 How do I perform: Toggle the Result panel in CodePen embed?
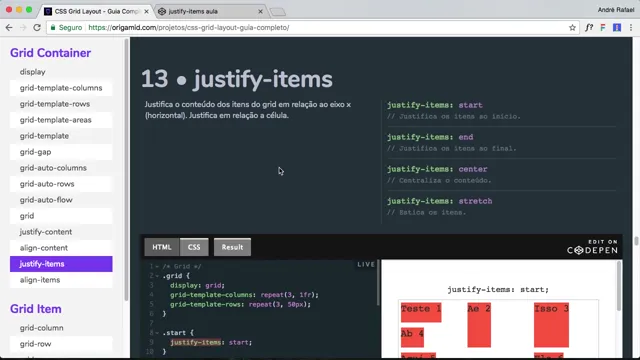pos(232,247)
